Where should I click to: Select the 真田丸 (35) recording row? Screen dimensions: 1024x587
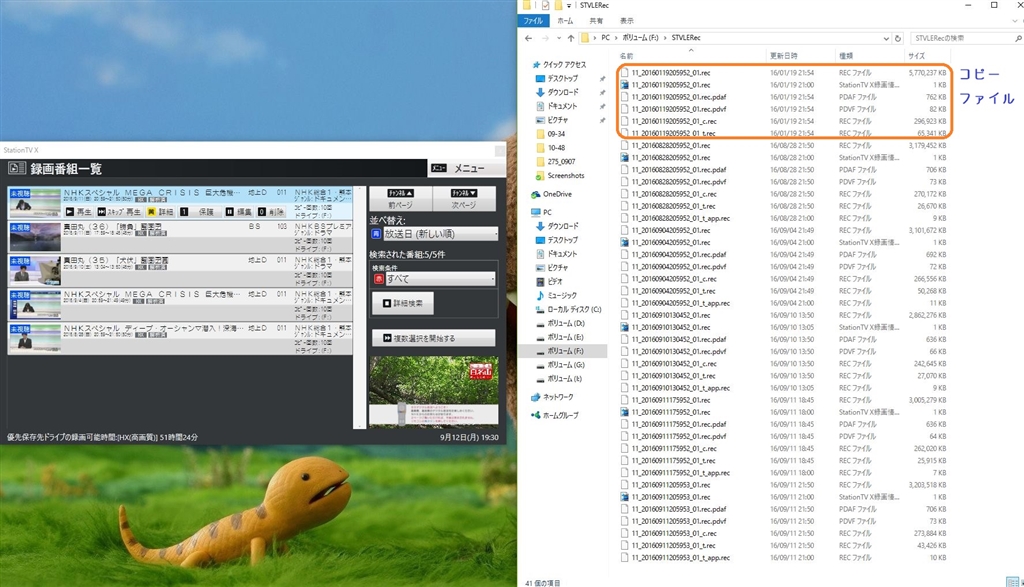pyautogui.click(x=180, y=270)
